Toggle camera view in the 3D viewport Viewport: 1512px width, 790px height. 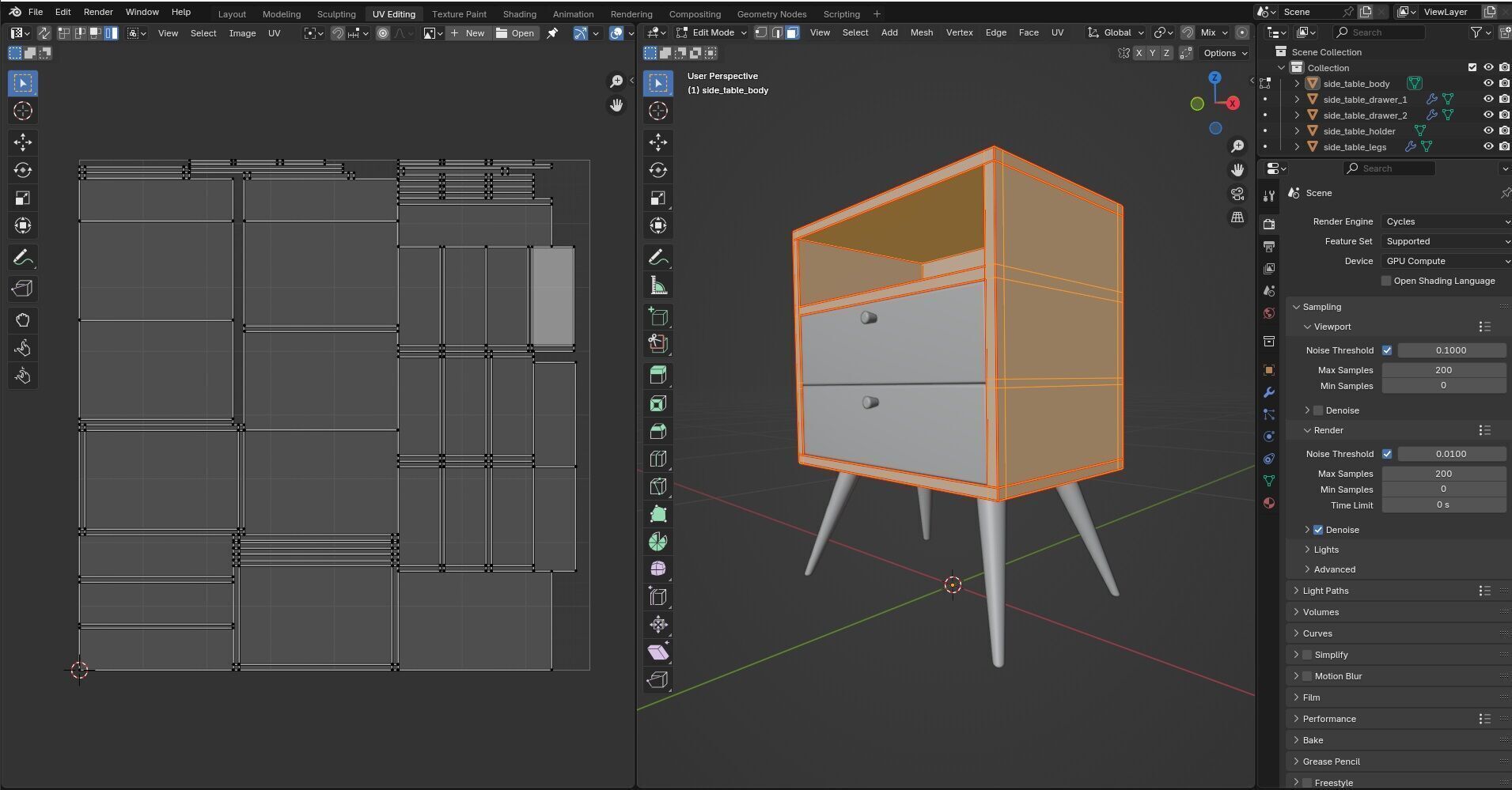pos(1237,194)
